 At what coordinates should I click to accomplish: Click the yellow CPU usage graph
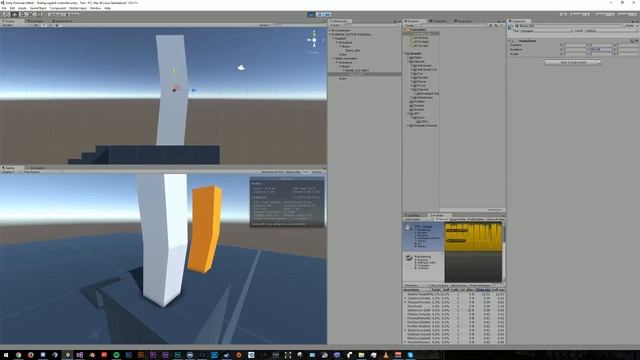tap(473, 237)
